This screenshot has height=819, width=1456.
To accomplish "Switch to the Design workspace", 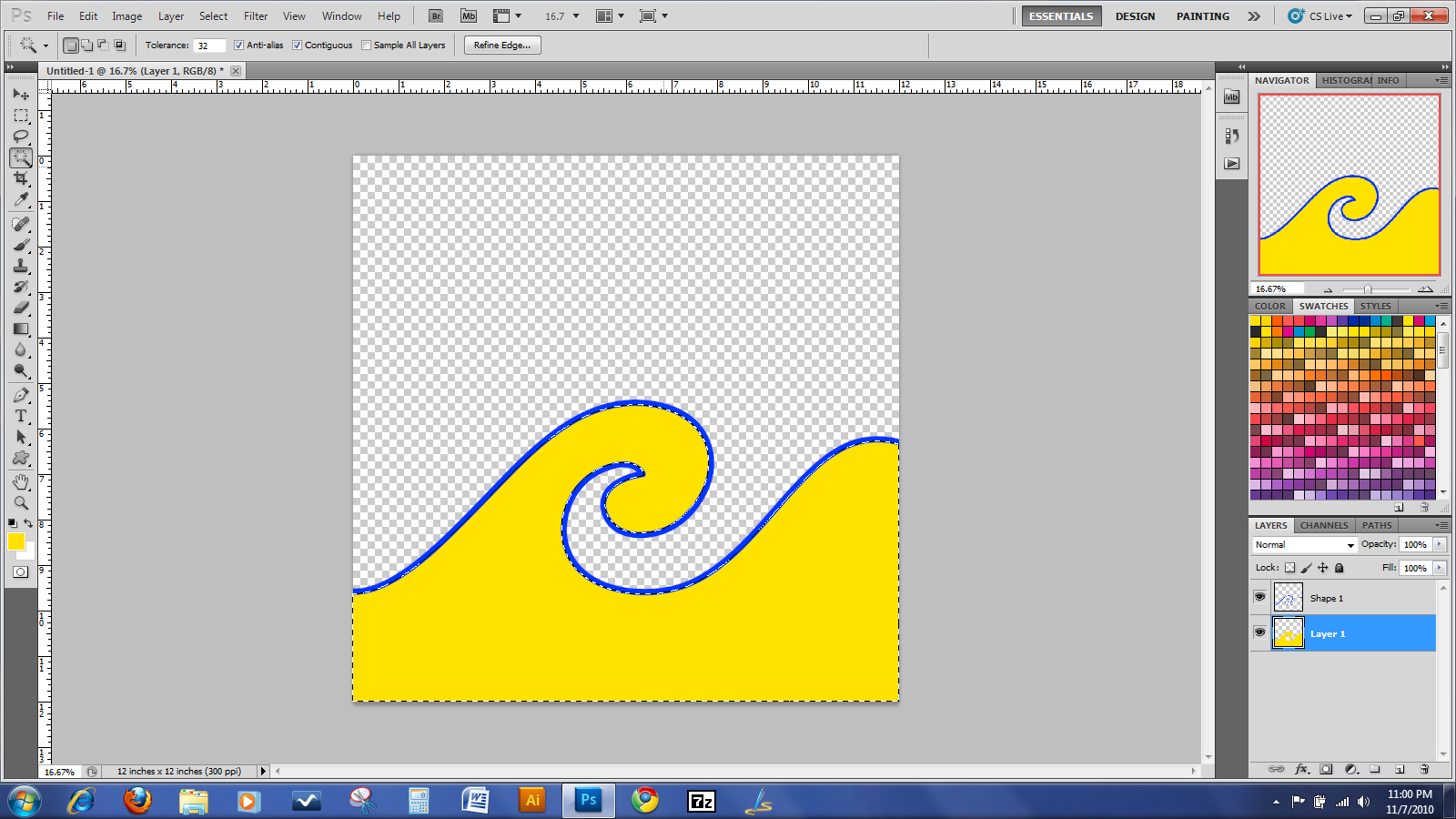I will (1135, 16).
